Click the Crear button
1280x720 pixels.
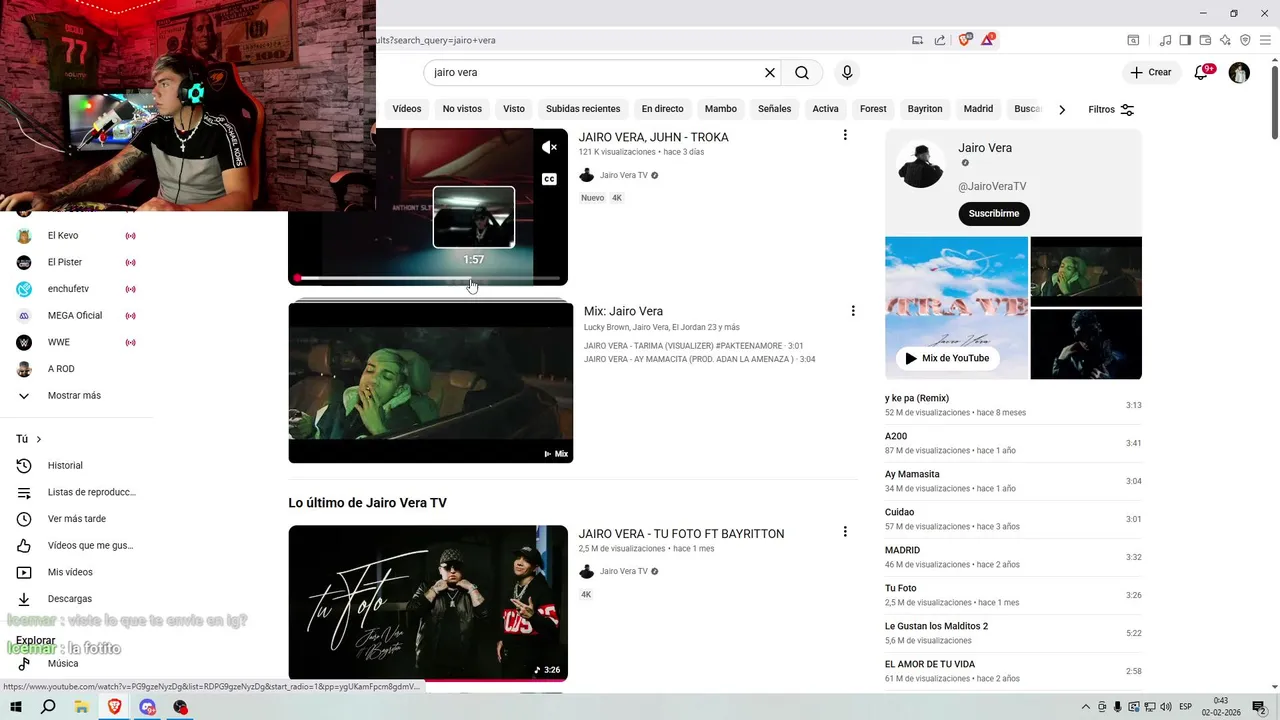tap(1151, 72)
